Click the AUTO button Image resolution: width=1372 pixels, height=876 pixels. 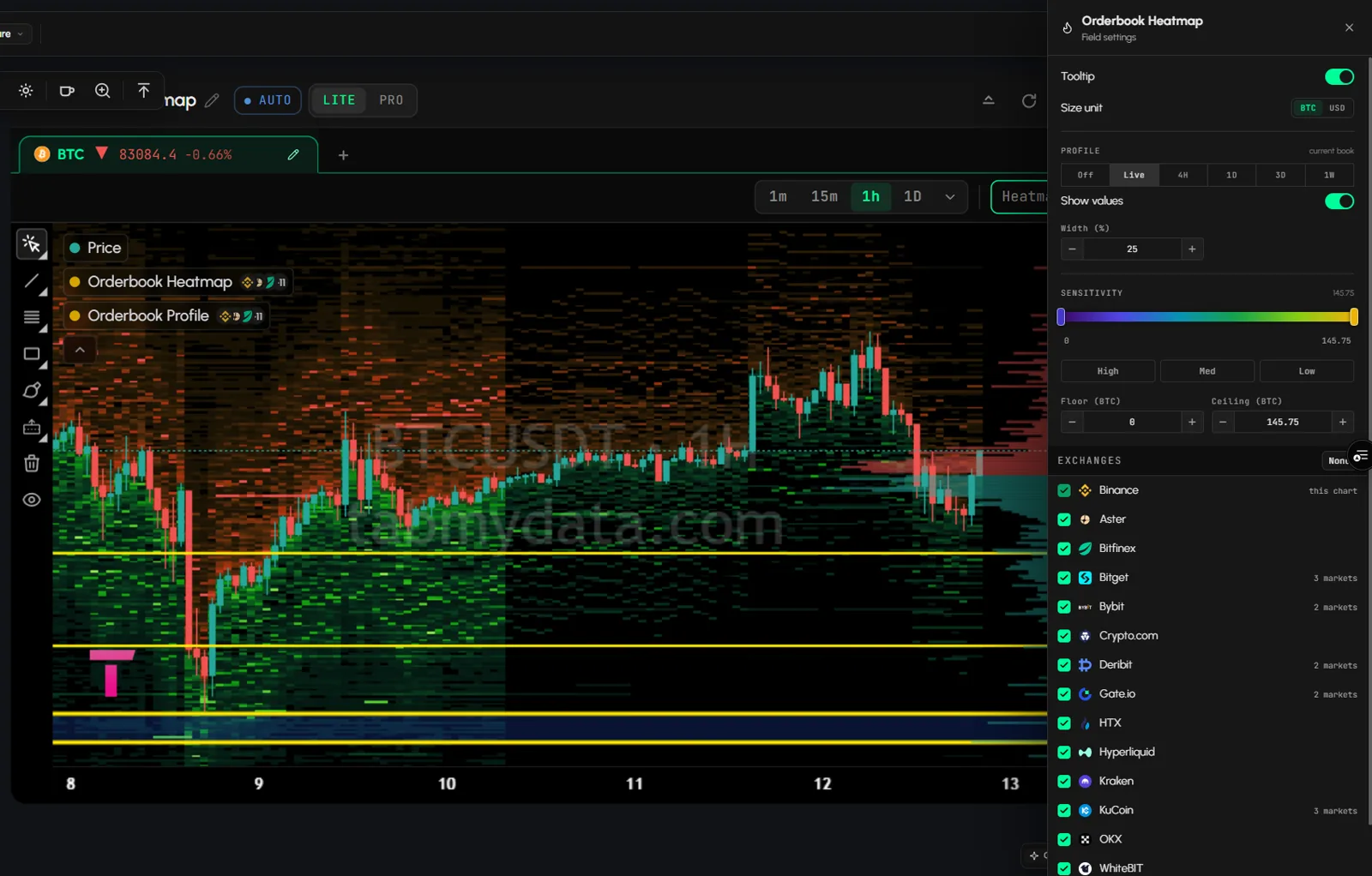[x=268, y=100]
